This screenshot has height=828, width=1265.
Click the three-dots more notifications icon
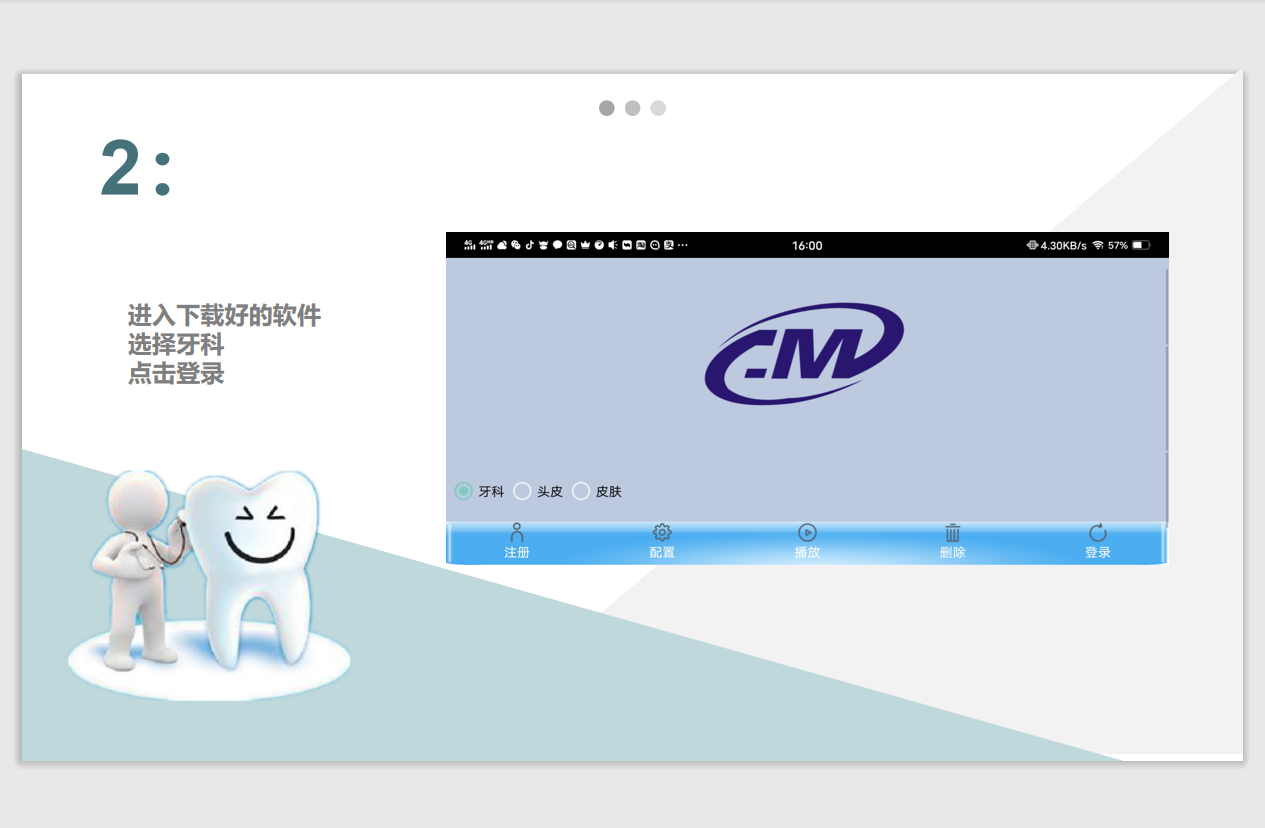click(683, 245)
